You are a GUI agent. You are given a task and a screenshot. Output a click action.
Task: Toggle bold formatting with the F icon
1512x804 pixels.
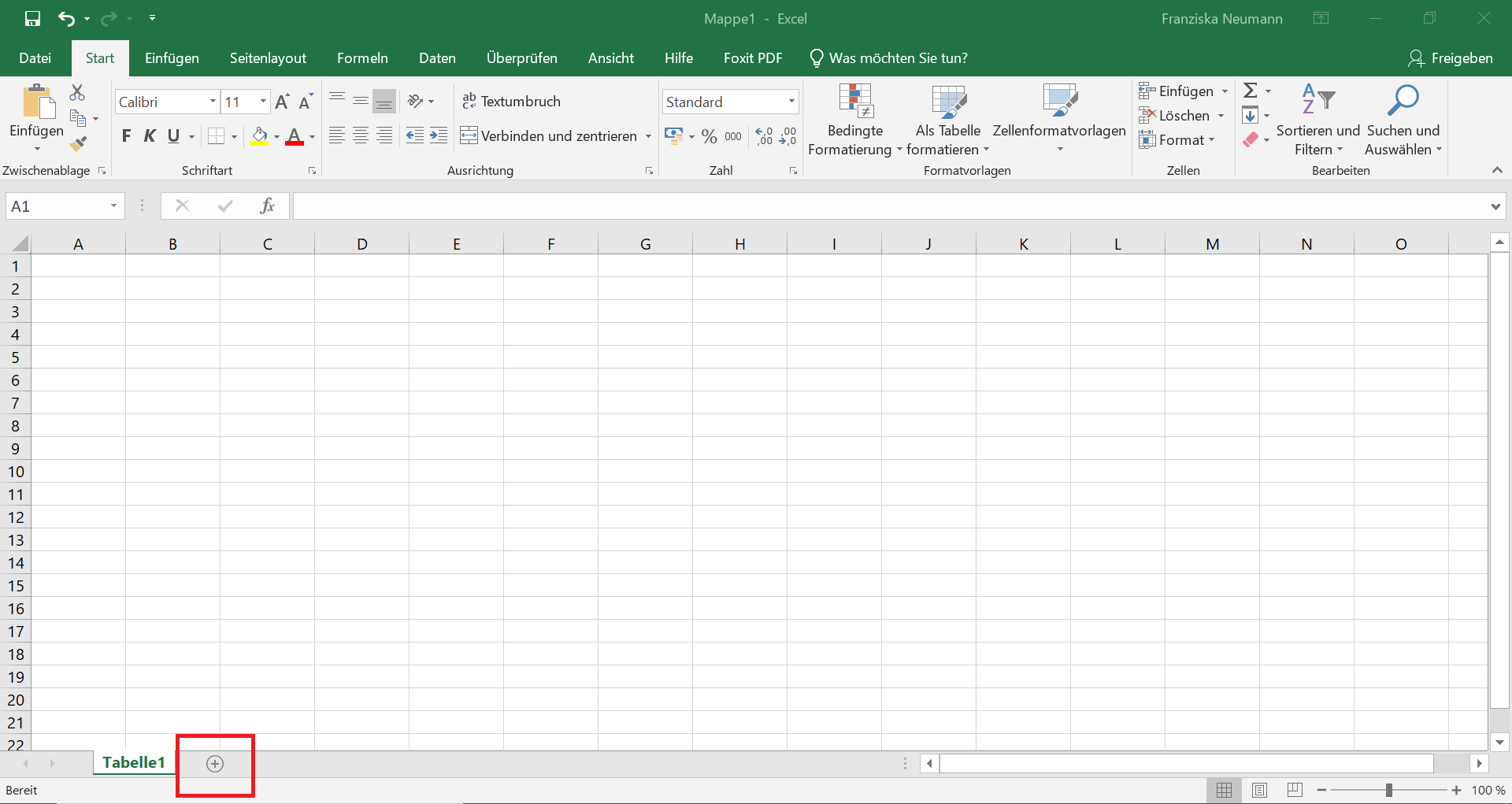tap(126, 136)
